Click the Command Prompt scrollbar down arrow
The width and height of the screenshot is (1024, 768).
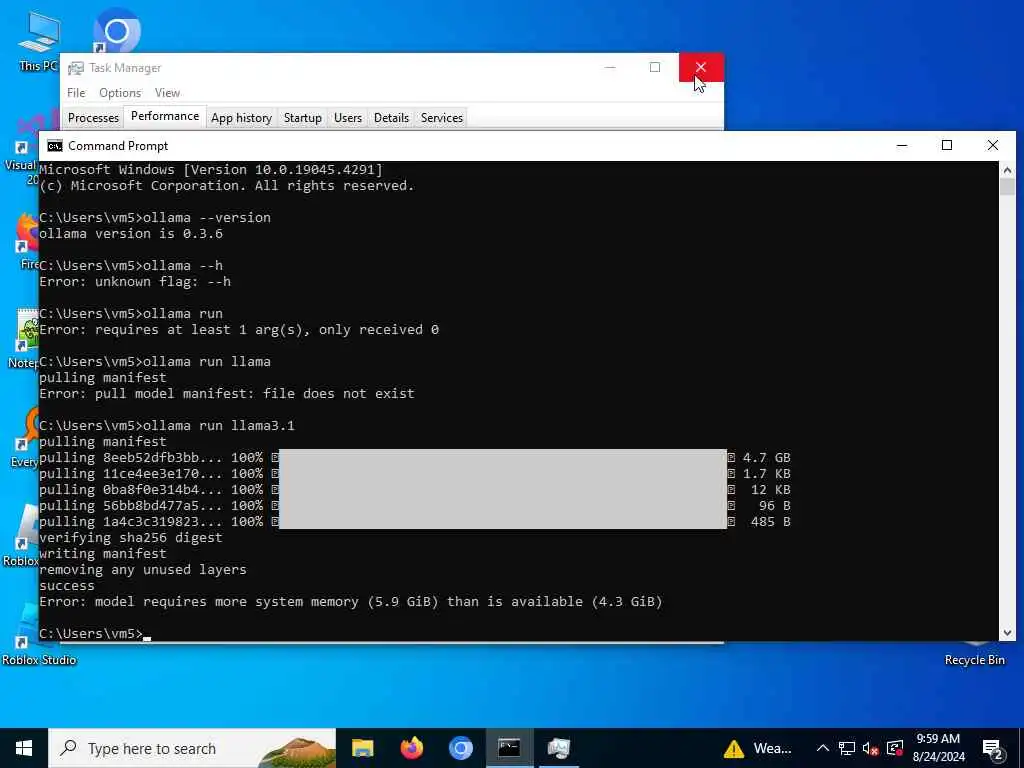1007,632
